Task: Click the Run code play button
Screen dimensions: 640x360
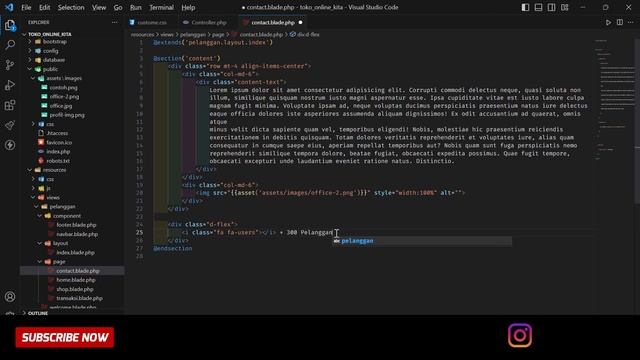Action: point(608,22)
